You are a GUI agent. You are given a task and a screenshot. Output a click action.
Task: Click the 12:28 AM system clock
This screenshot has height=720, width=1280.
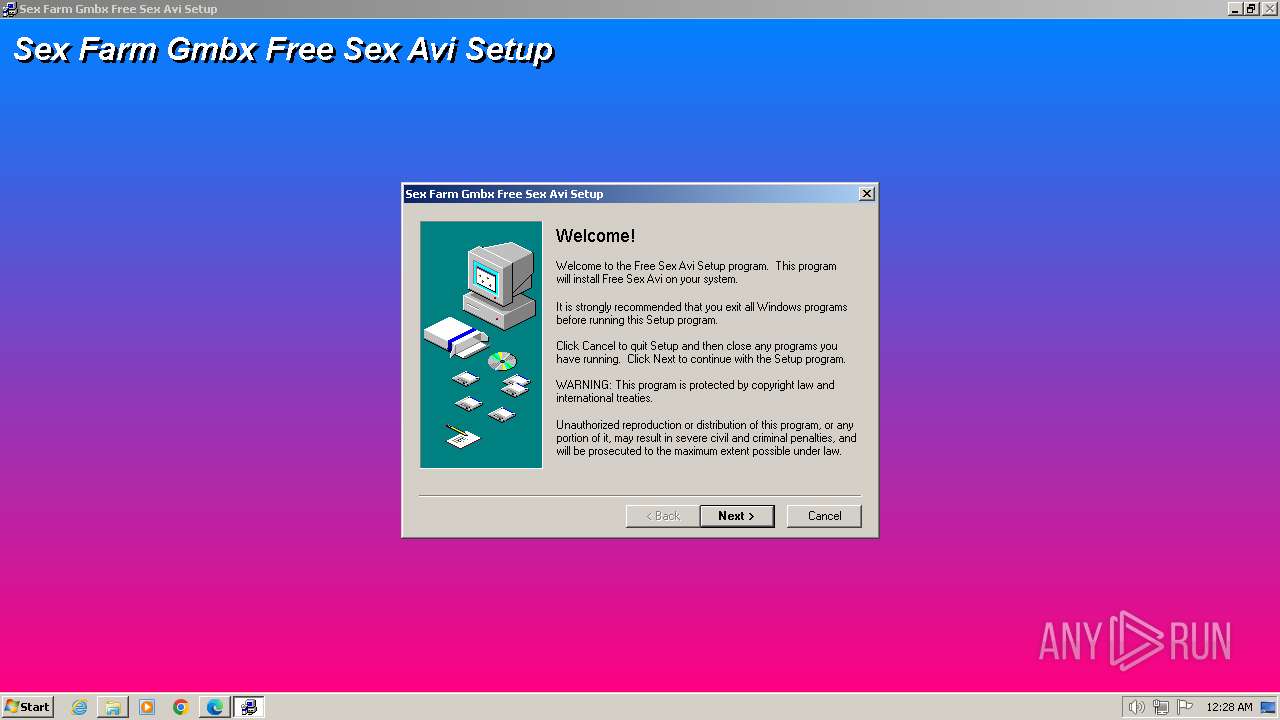(x=1229, y=707)
